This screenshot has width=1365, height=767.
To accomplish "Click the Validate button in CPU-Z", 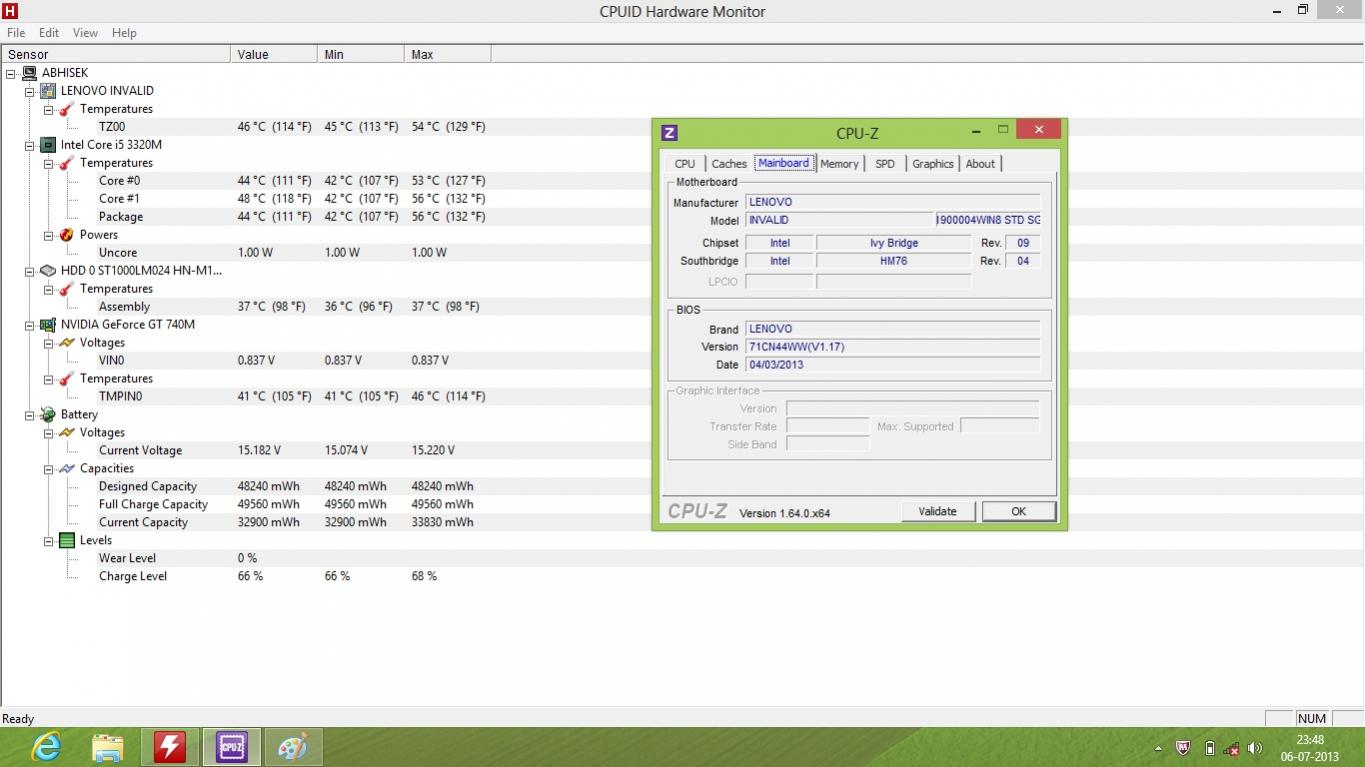I will (x=937, y=511).
